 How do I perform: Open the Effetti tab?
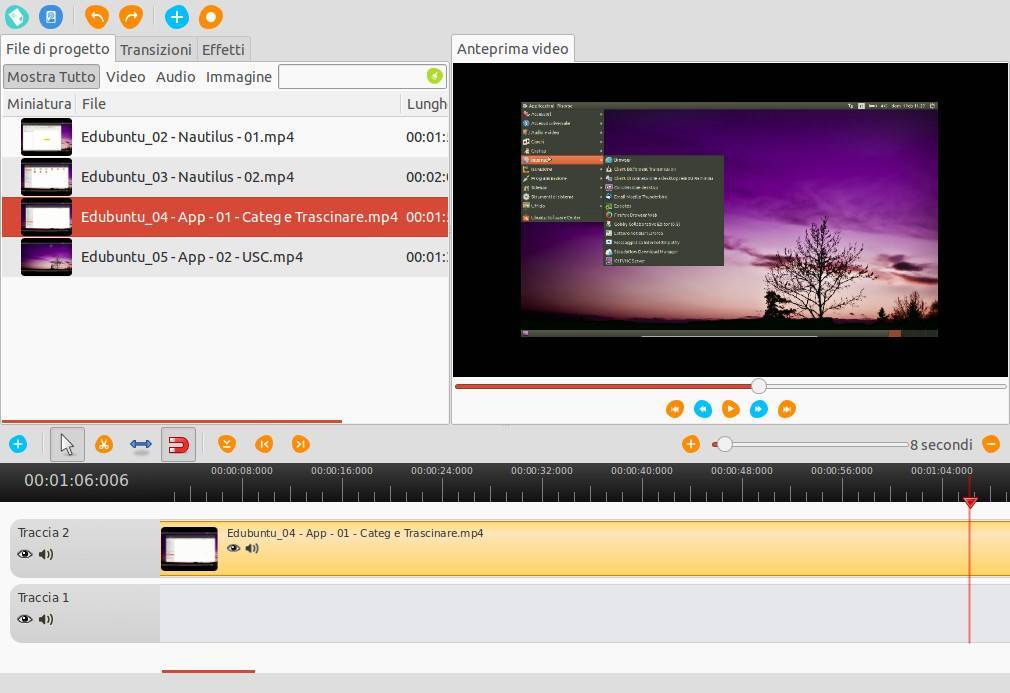(223, 50)
